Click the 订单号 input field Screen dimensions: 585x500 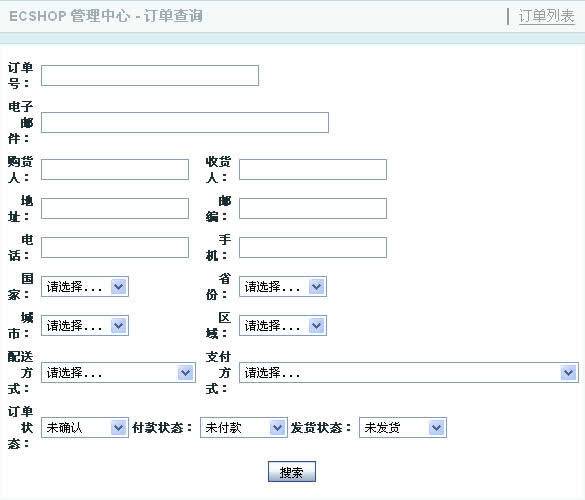pos(150,75)
